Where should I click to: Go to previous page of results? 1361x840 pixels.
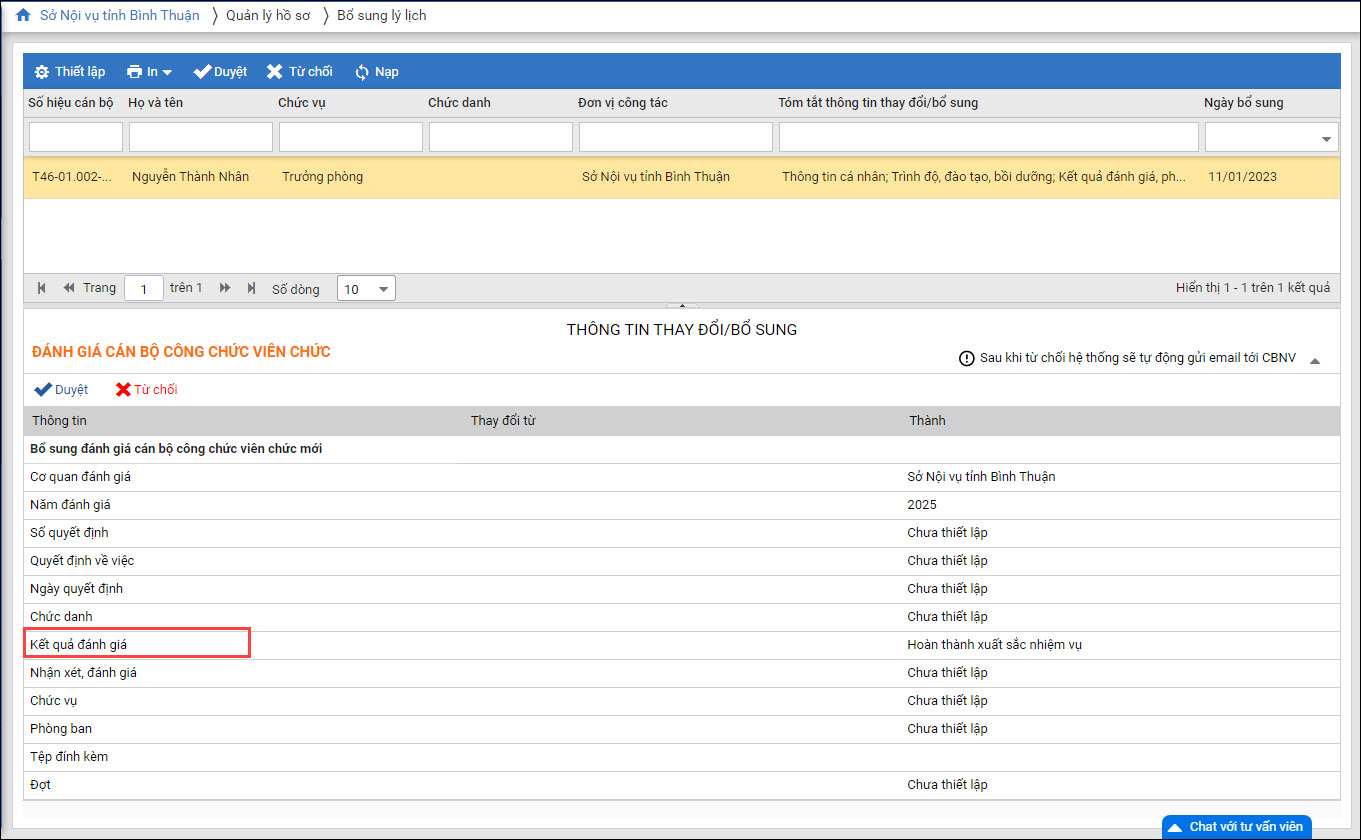point(69,288)
